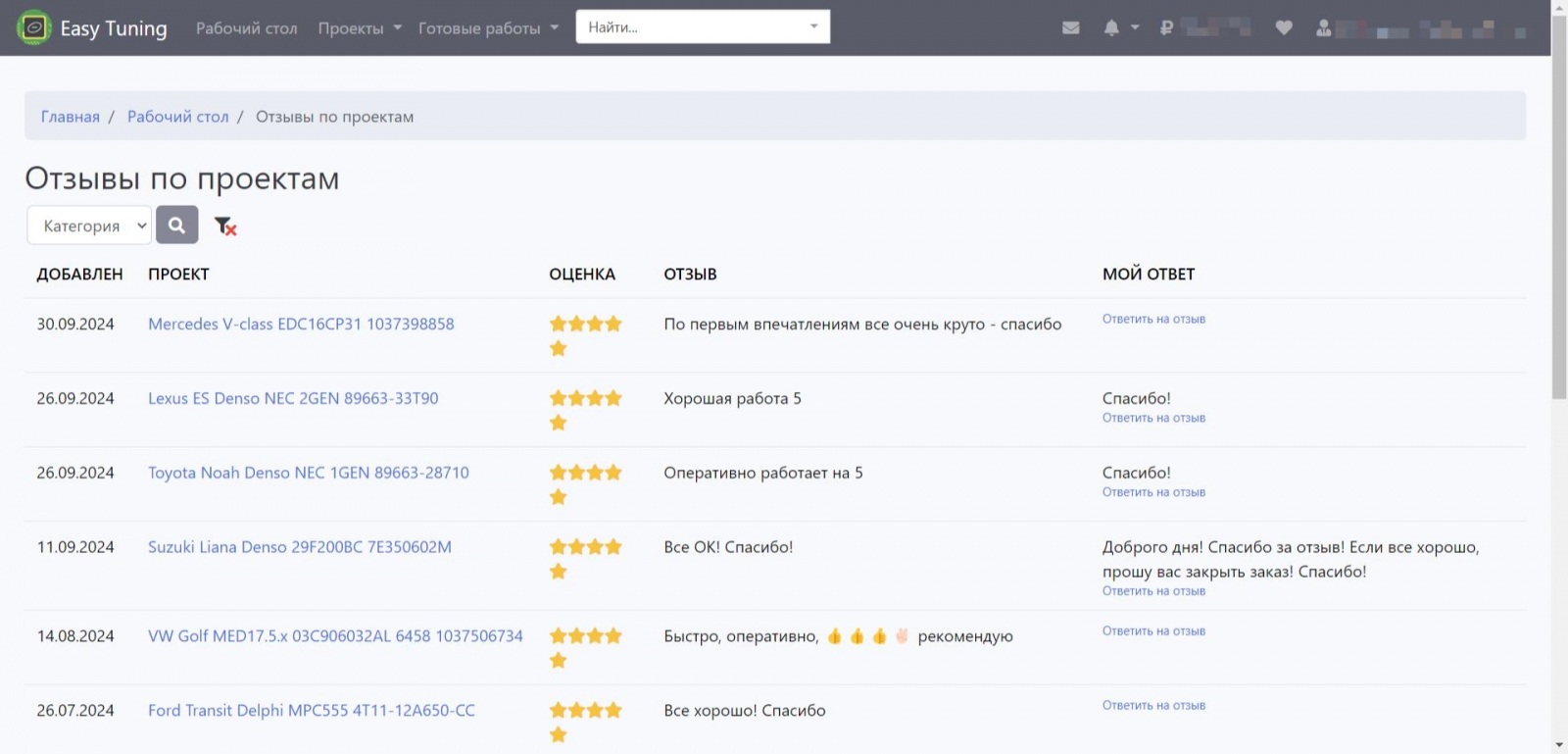The height and width of the screenshot is (754, 1568).
Task: Open Mercedes V-class EDC16CP31 project
Action: (301, 324)
